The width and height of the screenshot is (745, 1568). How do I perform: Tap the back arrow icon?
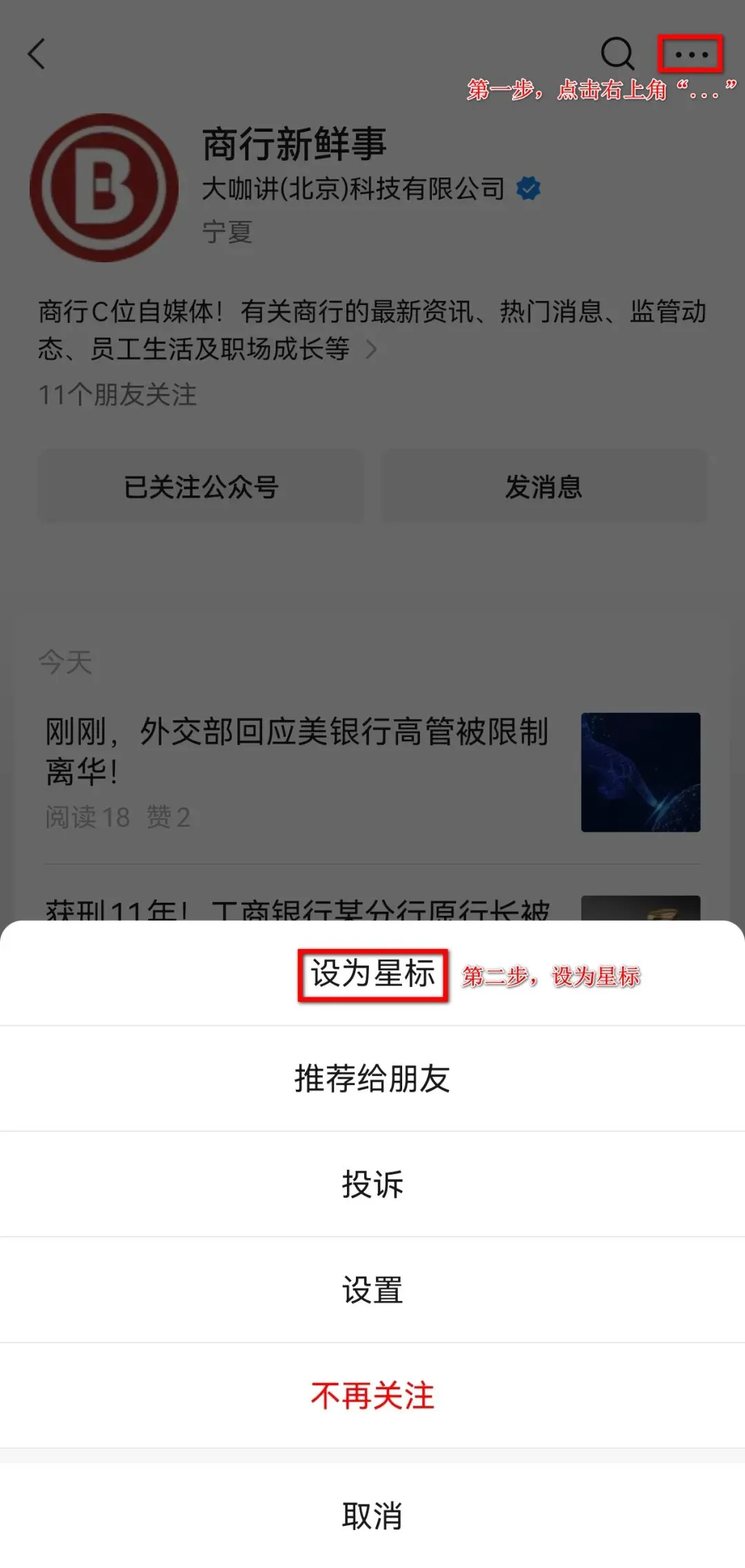pos(36,54)
